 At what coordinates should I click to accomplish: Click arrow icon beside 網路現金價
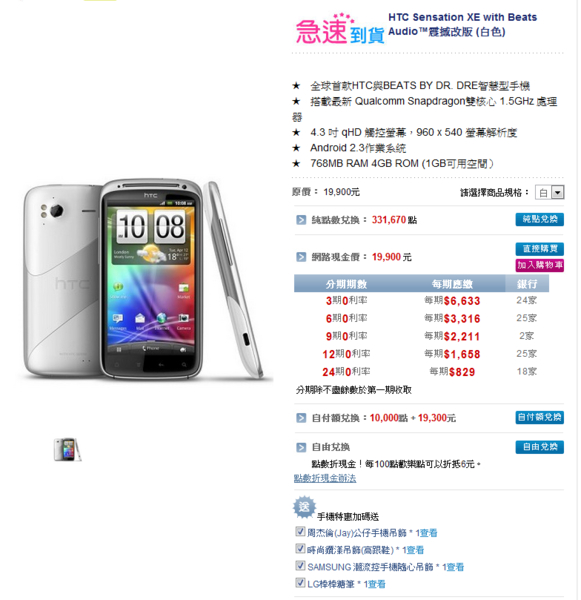(x=301, y=257)
